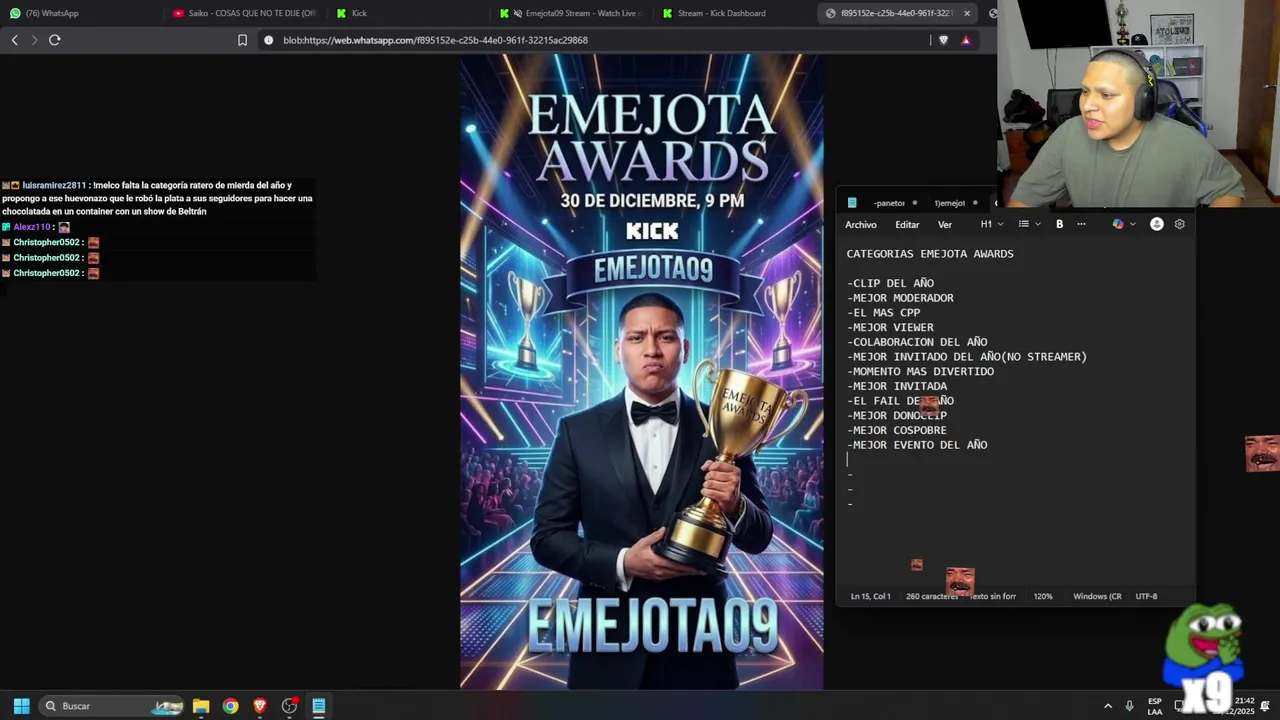The width and height of the screenshot is (1280, 720).
Task: Bookmark this page with the bookmark icon
Action: pos(242,40)
